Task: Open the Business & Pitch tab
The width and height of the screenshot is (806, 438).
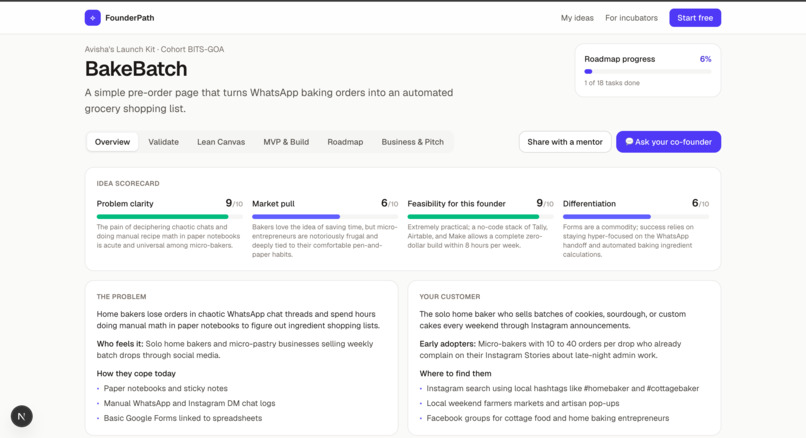Action: 413,142
